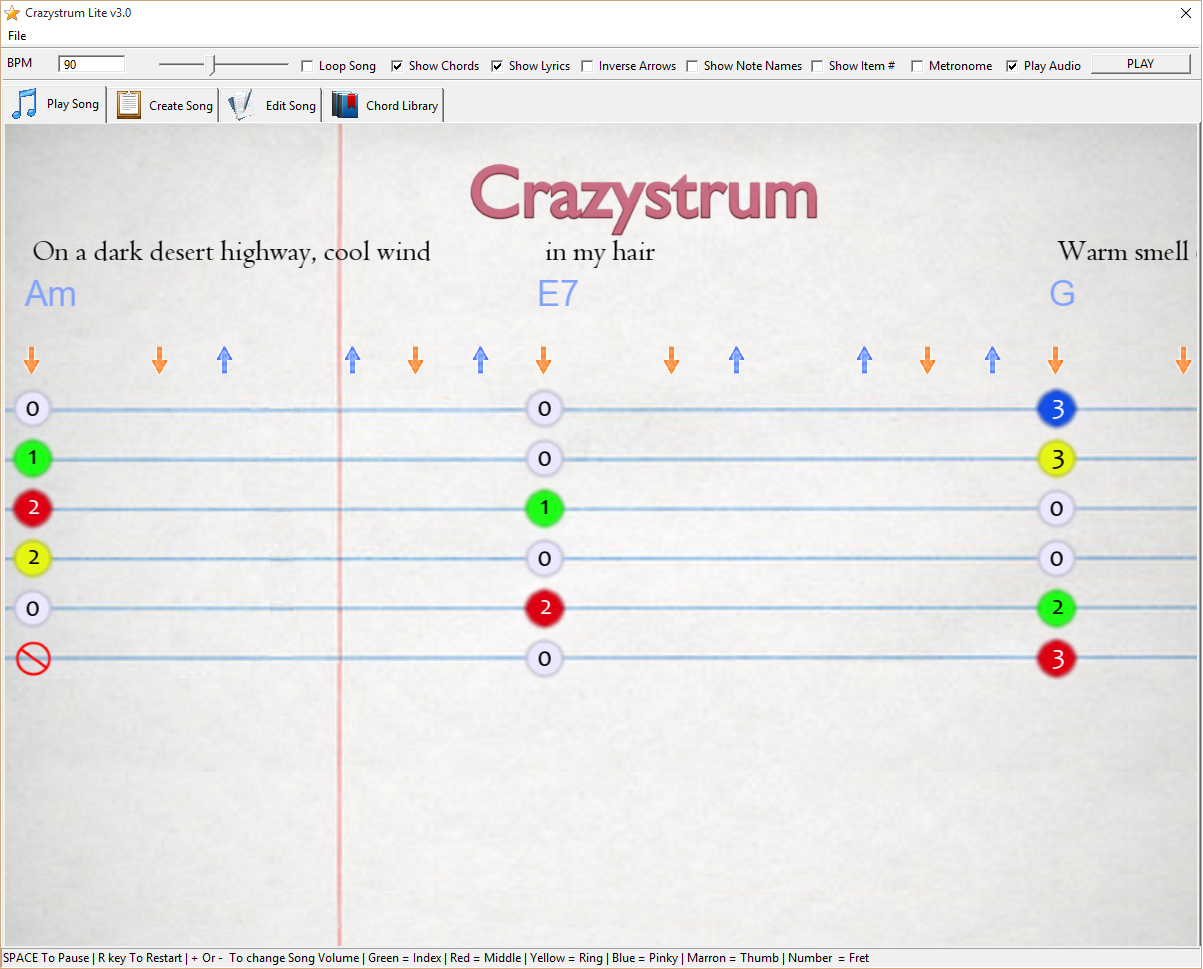Click the Edit Song paper and pencil icon
Viewport: 1203px width, 969px height.
point(240,105)
